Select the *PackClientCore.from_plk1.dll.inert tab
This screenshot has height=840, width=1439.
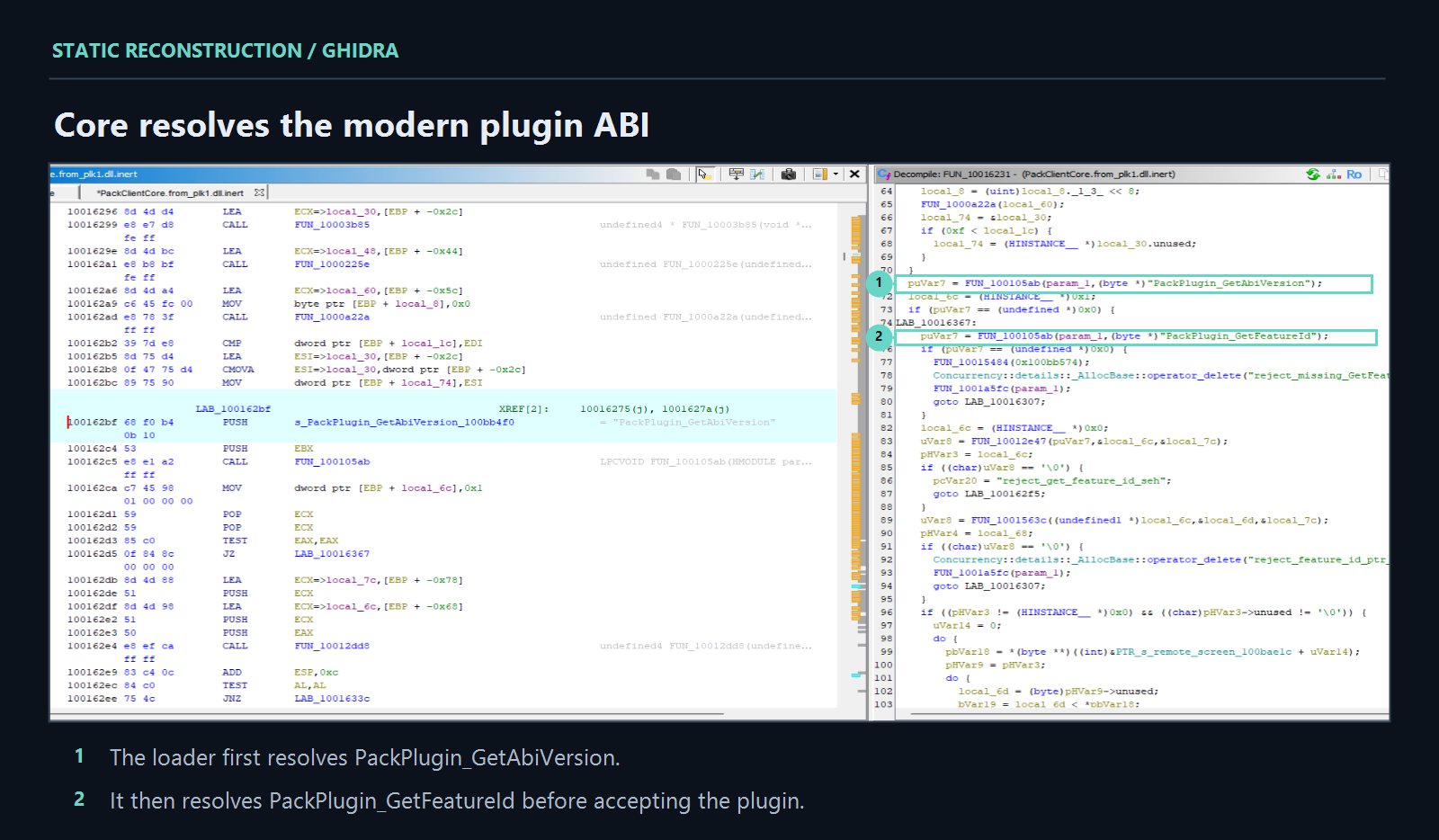tap(169, 192)
